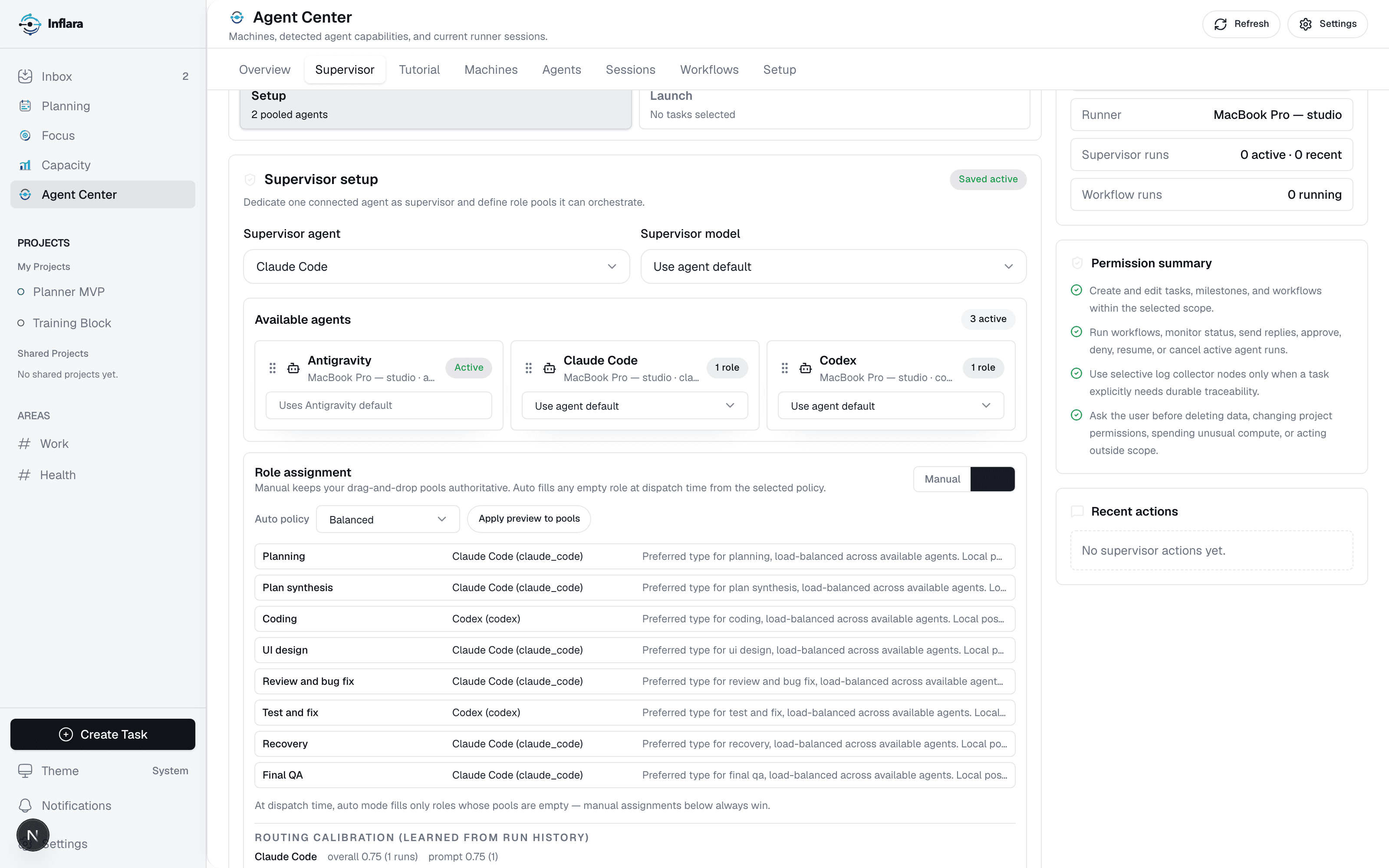1389x868 pixels.
Task: Select the Supervisor tab
Action: pos(344,69)
